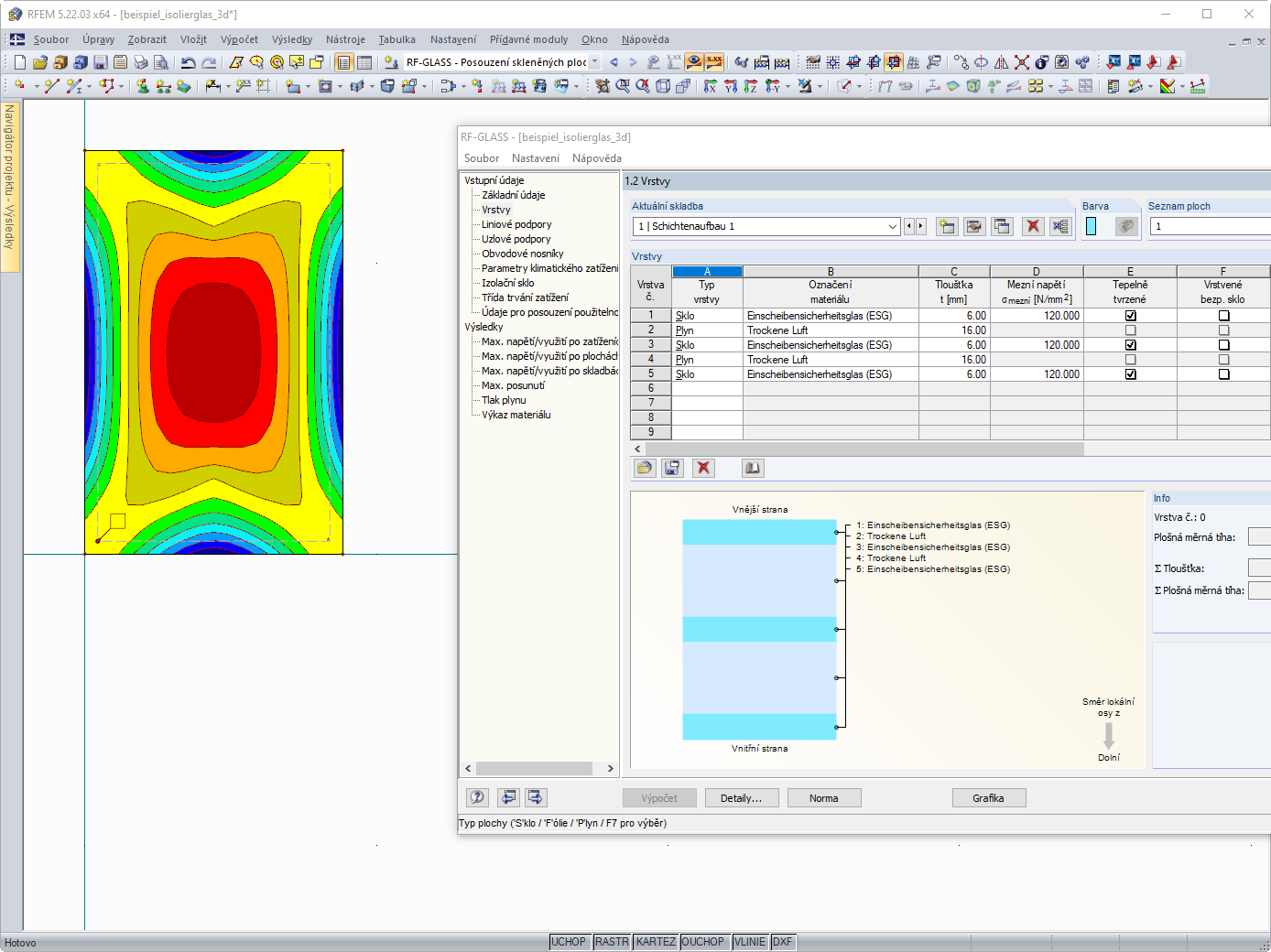Click the View in Z direction icon
This screenshot has height=952, width=1271.
coord(751,86)
